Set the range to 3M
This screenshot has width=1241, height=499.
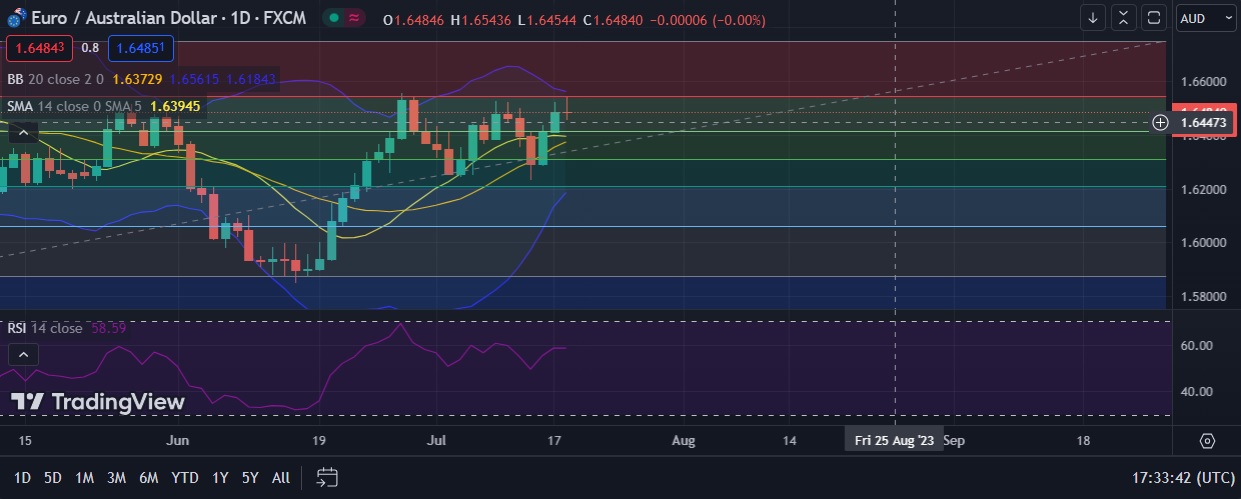116,478
